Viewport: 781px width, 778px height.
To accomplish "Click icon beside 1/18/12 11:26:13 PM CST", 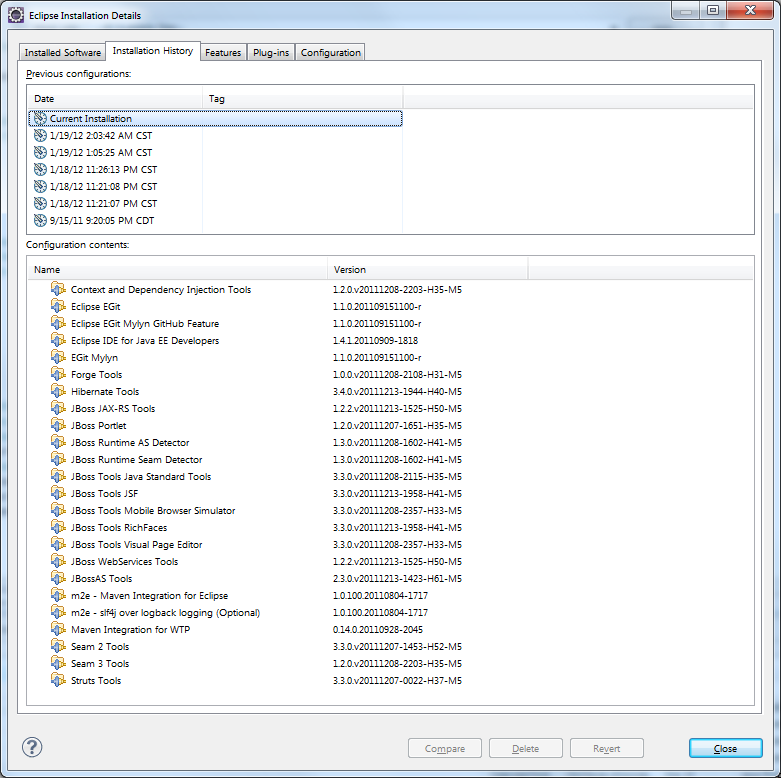I will click(x=40, y=169).
